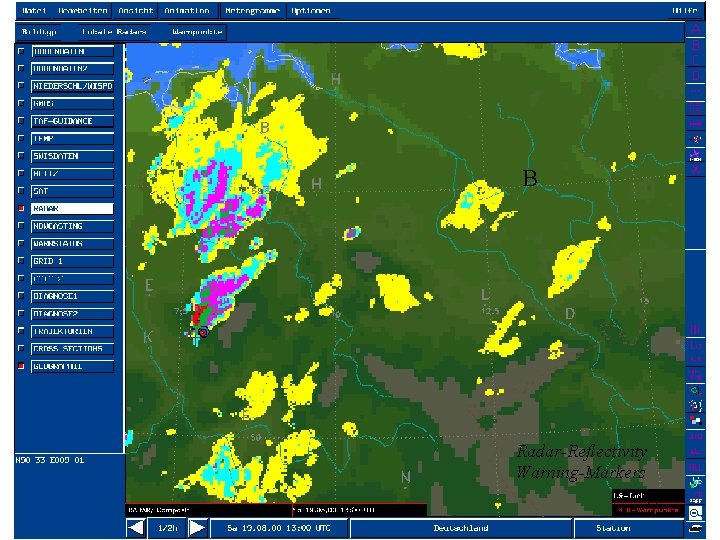Enable the SAT layer checkbox
The height and width of the screenshot is (540, 720).
[21, 191]
